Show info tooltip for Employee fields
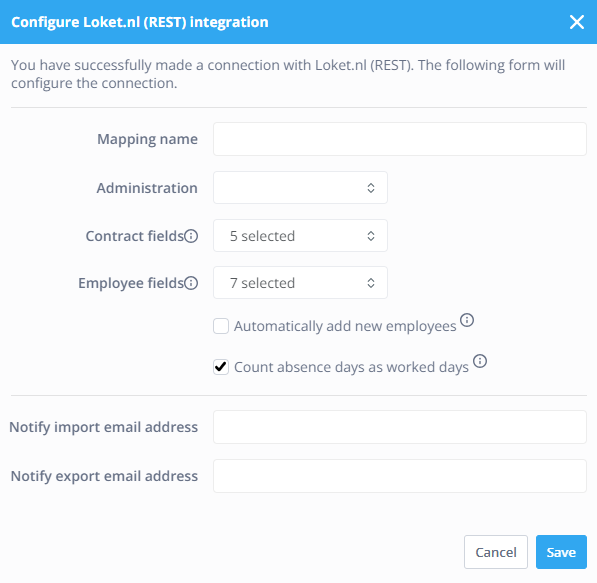This screenshot has height=583, width=597. pyautogui.click(x=191, y=283)
